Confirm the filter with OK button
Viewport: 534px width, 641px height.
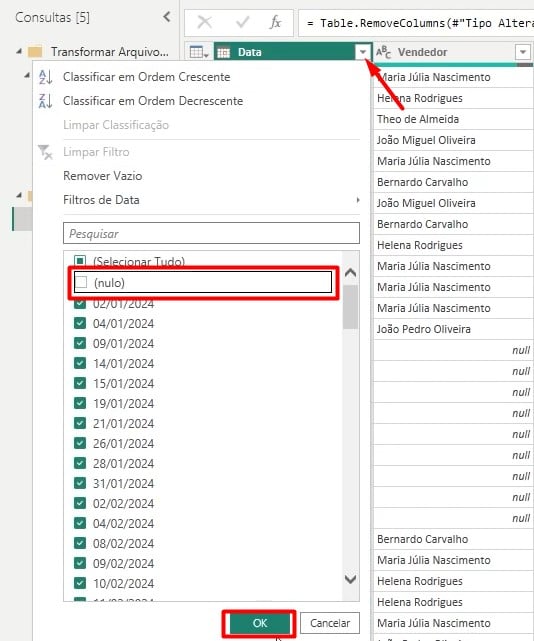pos(259,623)
